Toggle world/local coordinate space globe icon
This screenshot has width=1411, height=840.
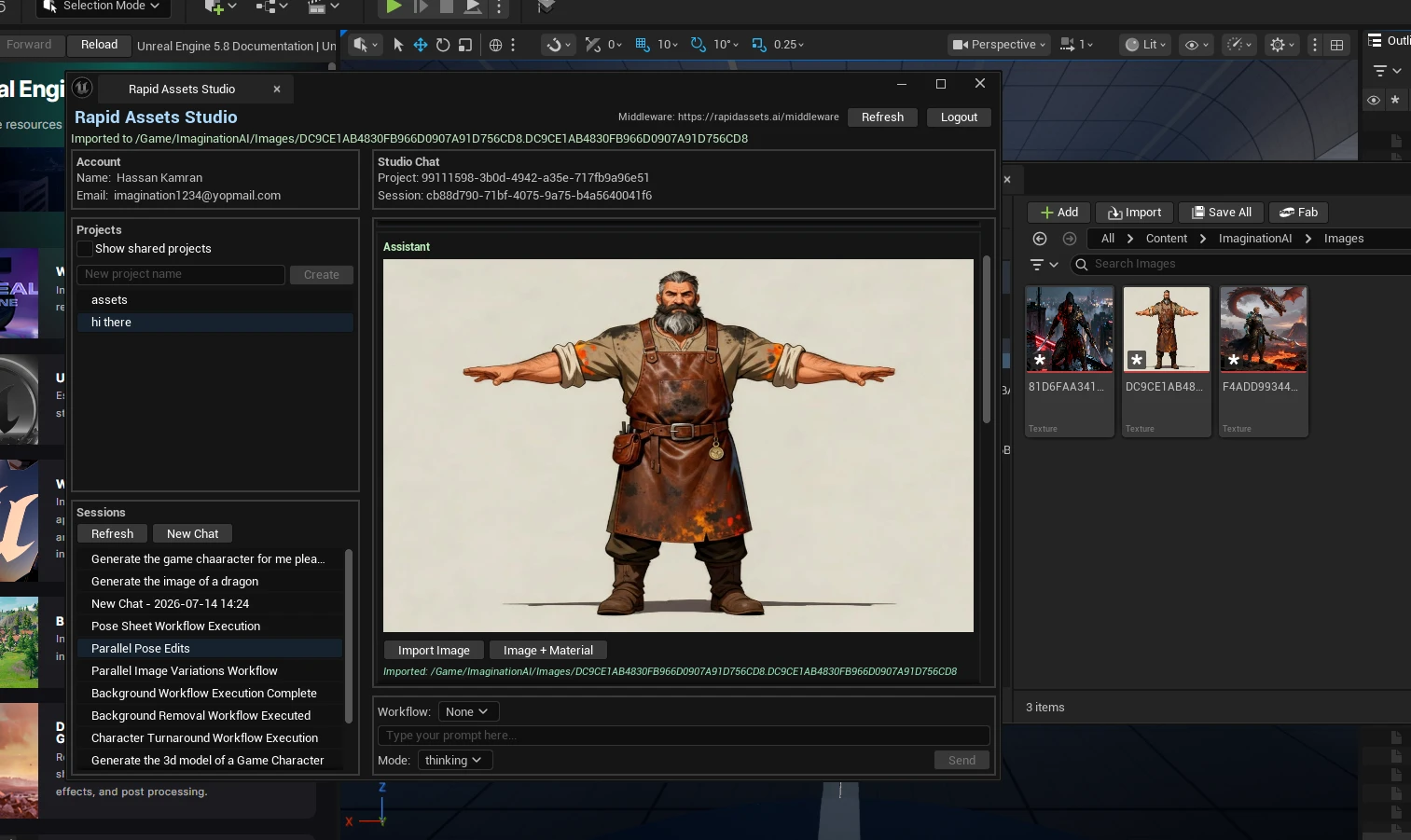495,45
